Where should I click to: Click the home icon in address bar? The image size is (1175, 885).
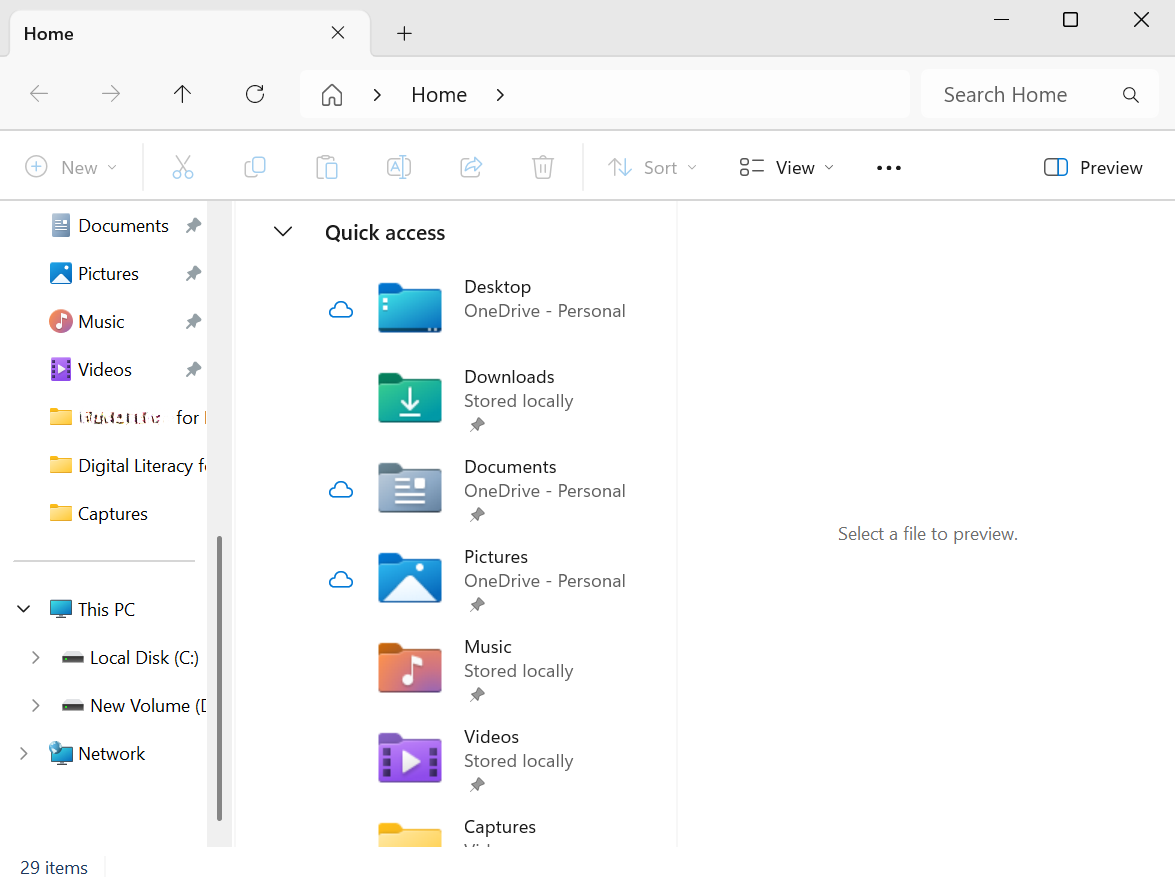[332, 95]
